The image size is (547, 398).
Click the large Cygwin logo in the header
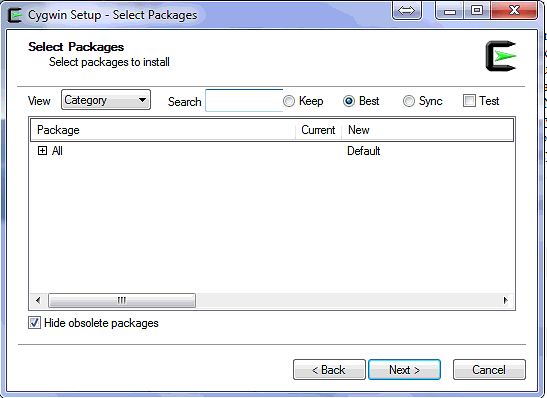pyautogui.click(x=501, y=56)
